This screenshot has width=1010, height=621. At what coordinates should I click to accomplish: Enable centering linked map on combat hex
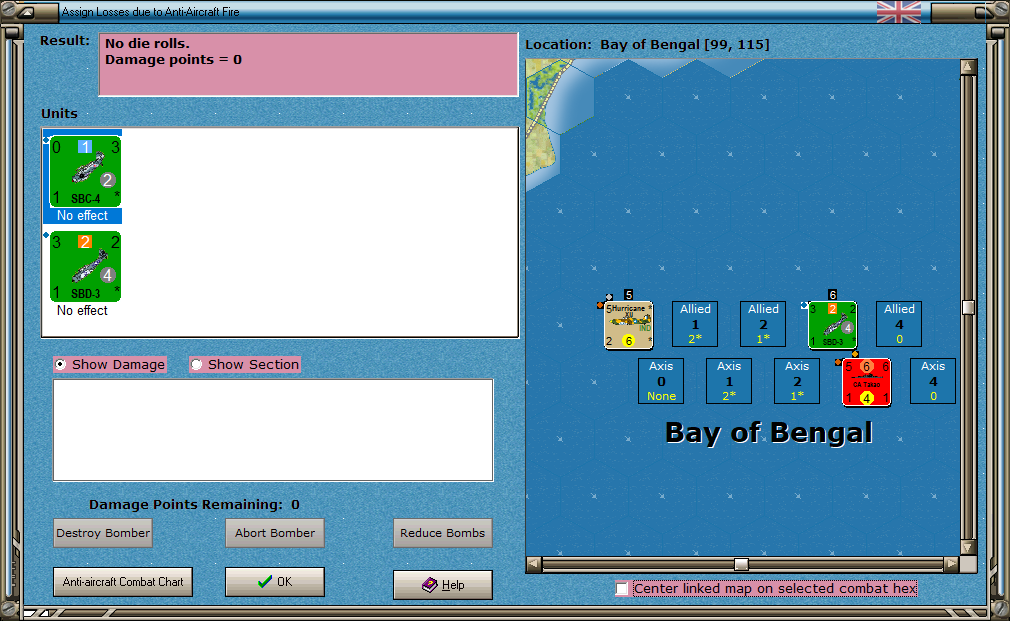pyautogui.click(x=622, y=589)
